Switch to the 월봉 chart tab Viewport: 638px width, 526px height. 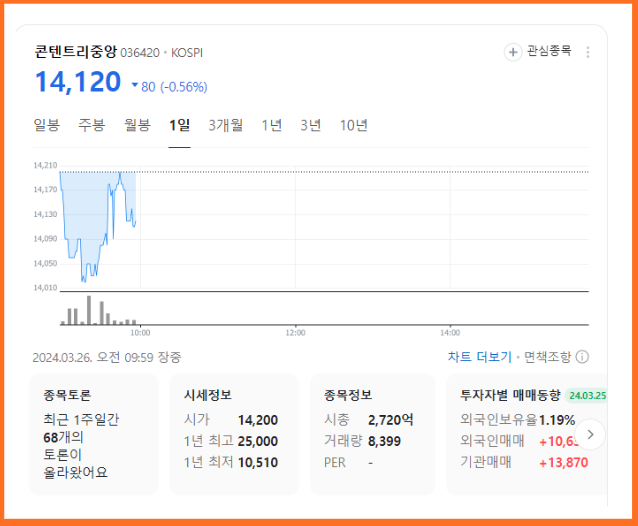click(137, 125)
